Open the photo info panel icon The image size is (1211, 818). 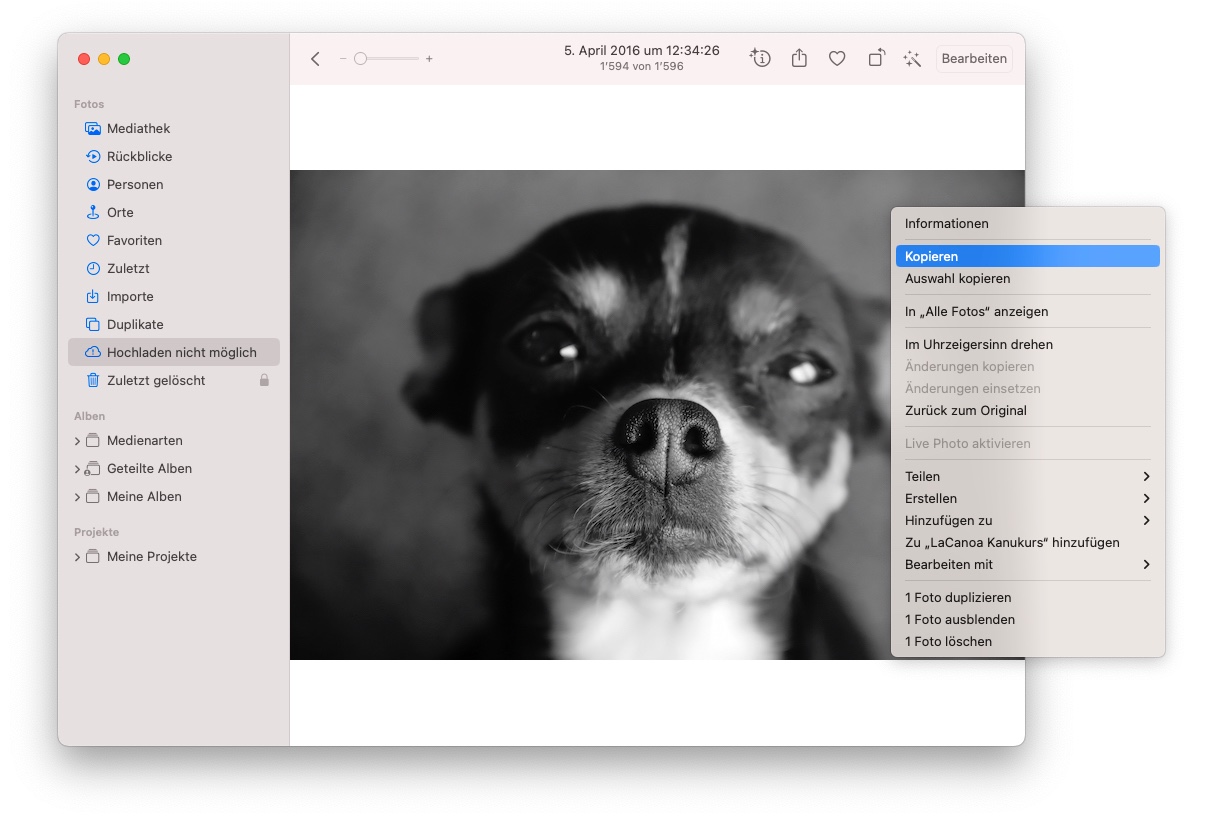[760, 59]
